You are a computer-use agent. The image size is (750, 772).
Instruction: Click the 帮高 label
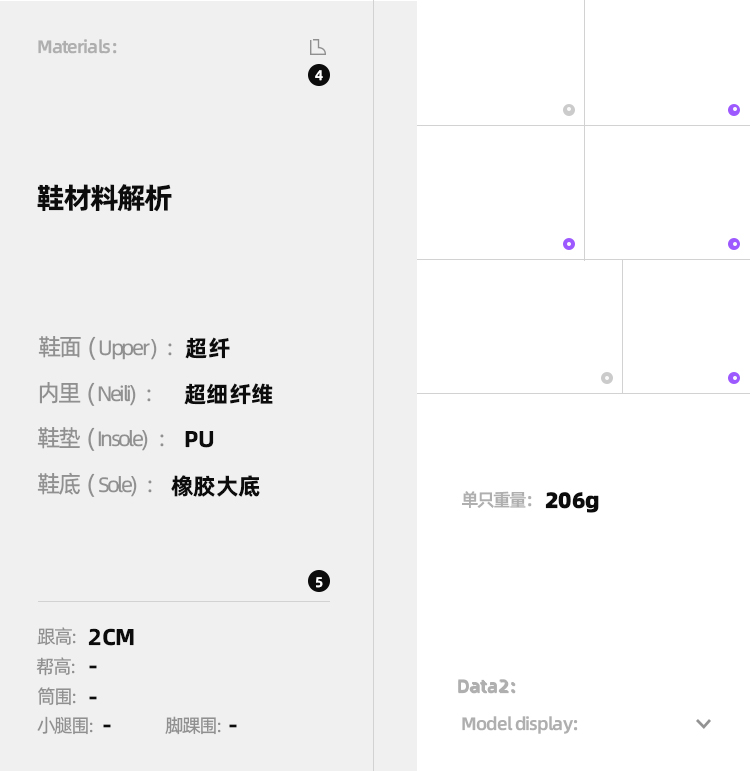[56, 667]
